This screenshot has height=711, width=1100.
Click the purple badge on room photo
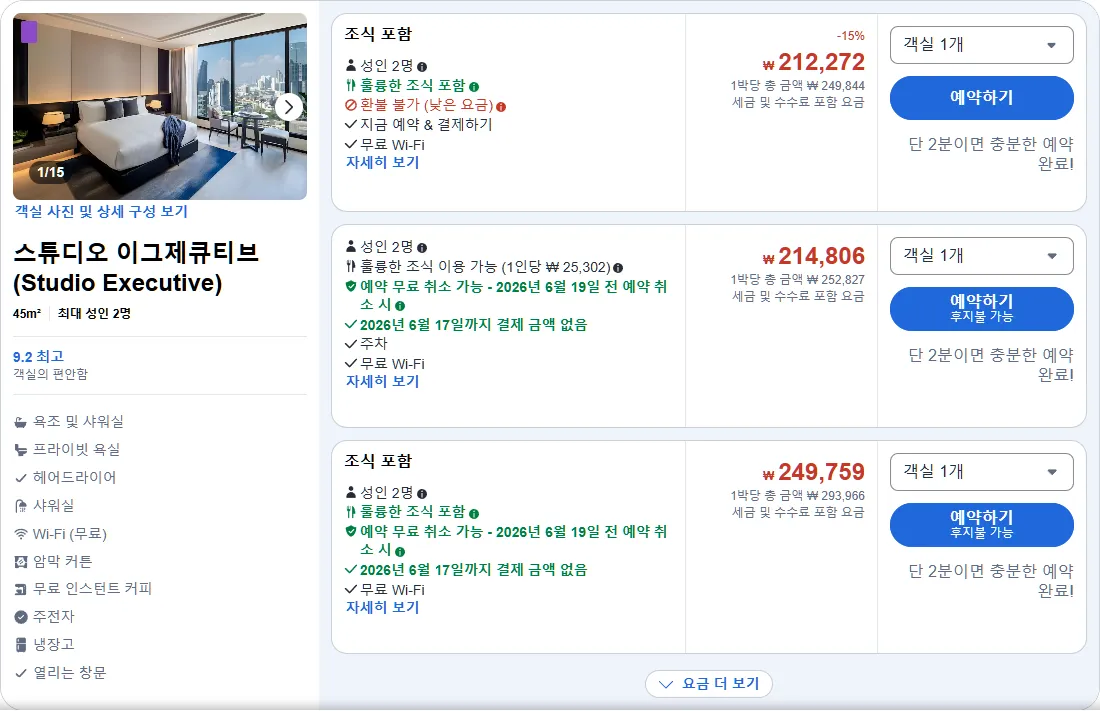click(29, 32)
